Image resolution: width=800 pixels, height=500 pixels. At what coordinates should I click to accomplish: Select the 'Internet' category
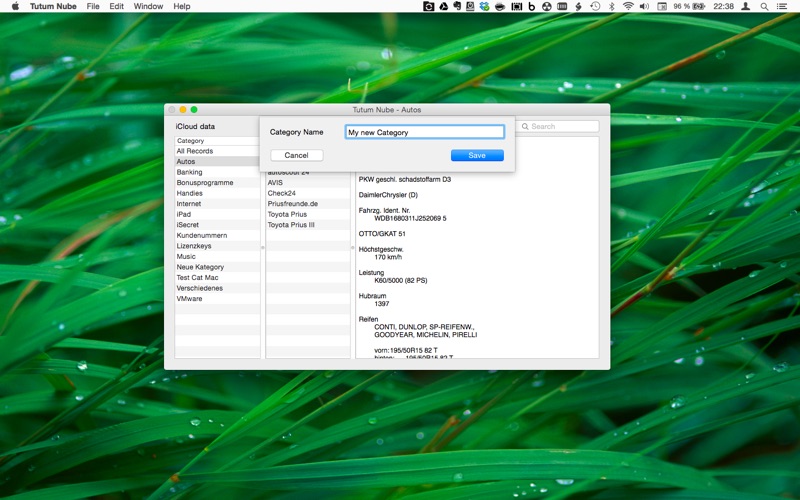tap(217, 204)
